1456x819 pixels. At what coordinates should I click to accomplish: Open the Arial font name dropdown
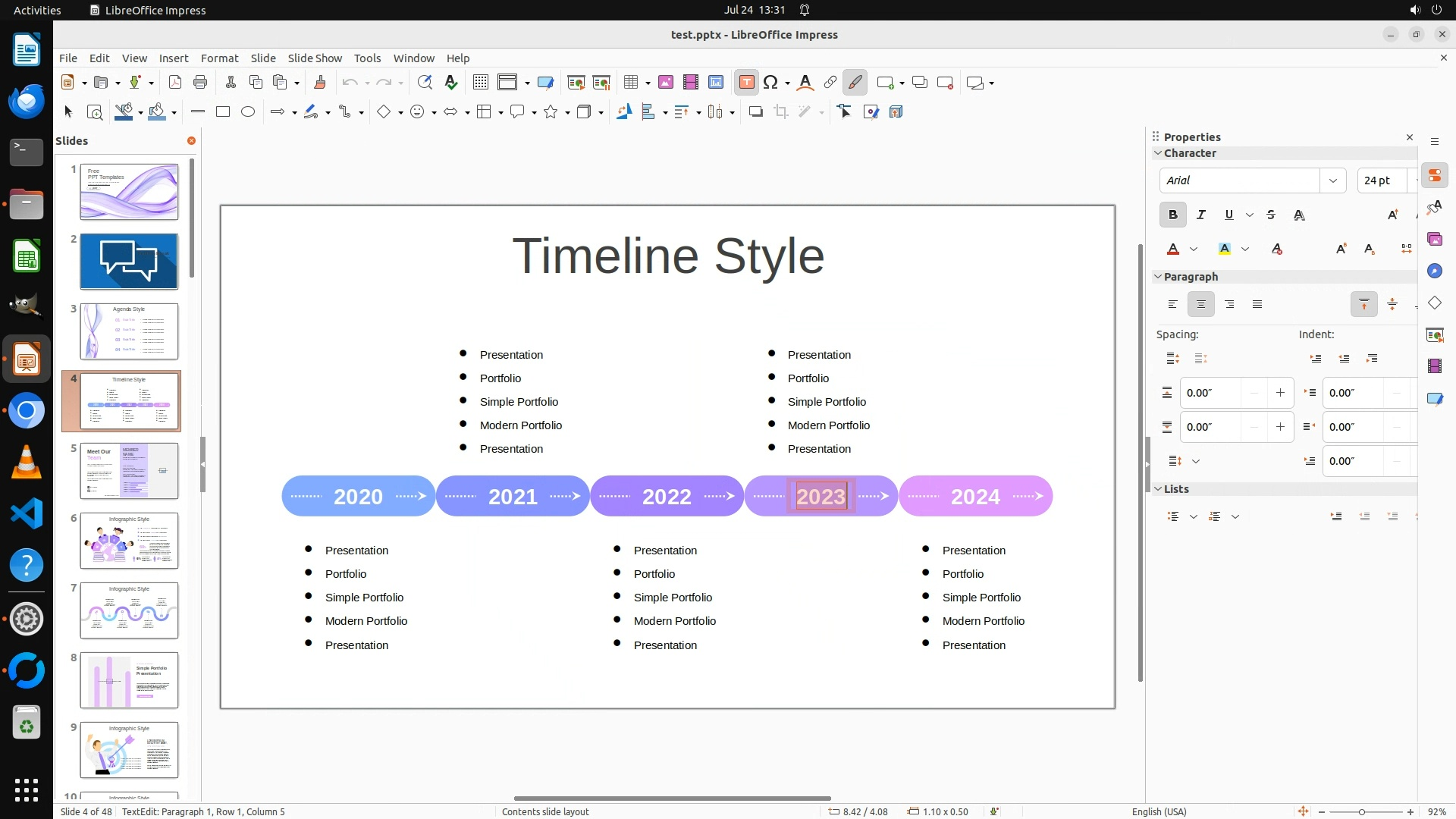tap(1332, 180)
